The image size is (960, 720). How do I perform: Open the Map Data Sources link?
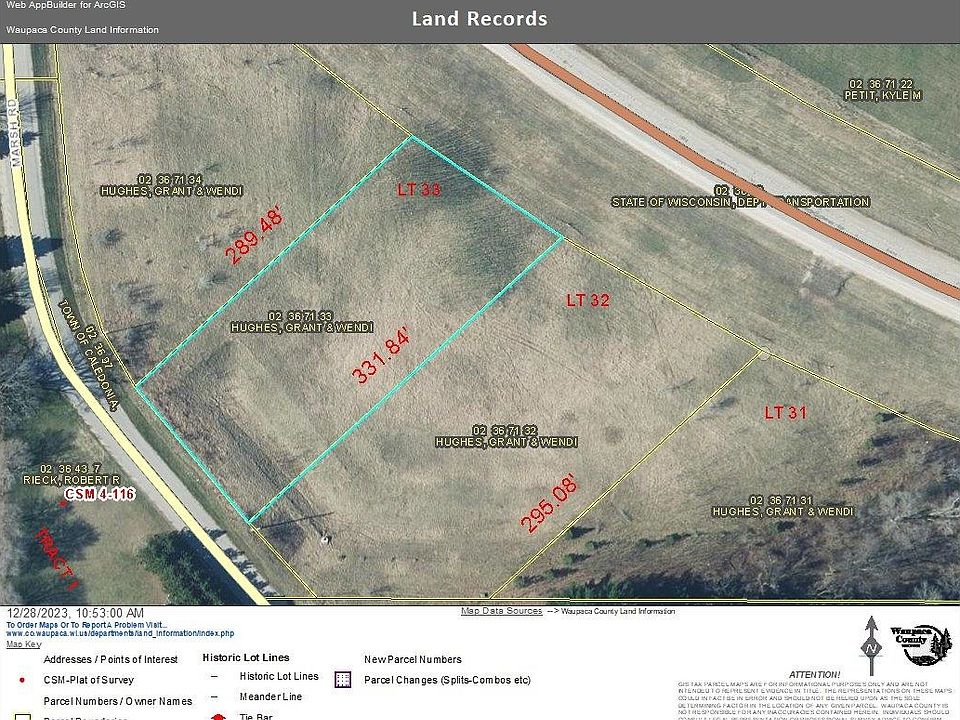[501, 611]
